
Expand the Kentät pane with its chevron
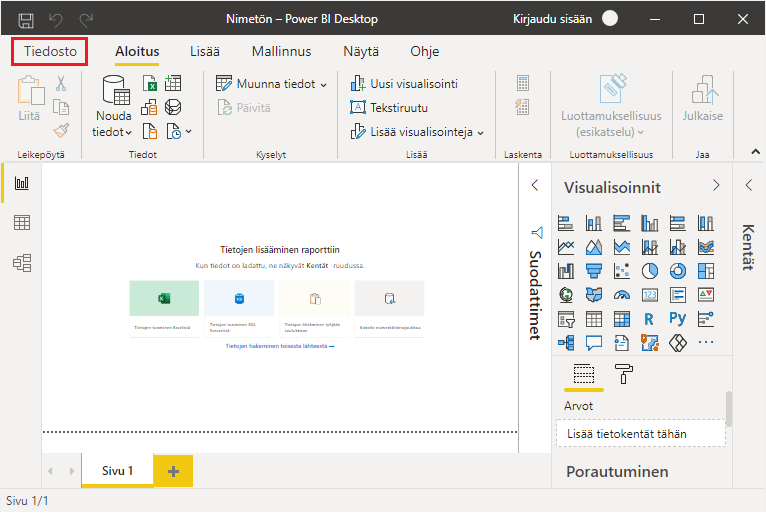coord(748,185)
